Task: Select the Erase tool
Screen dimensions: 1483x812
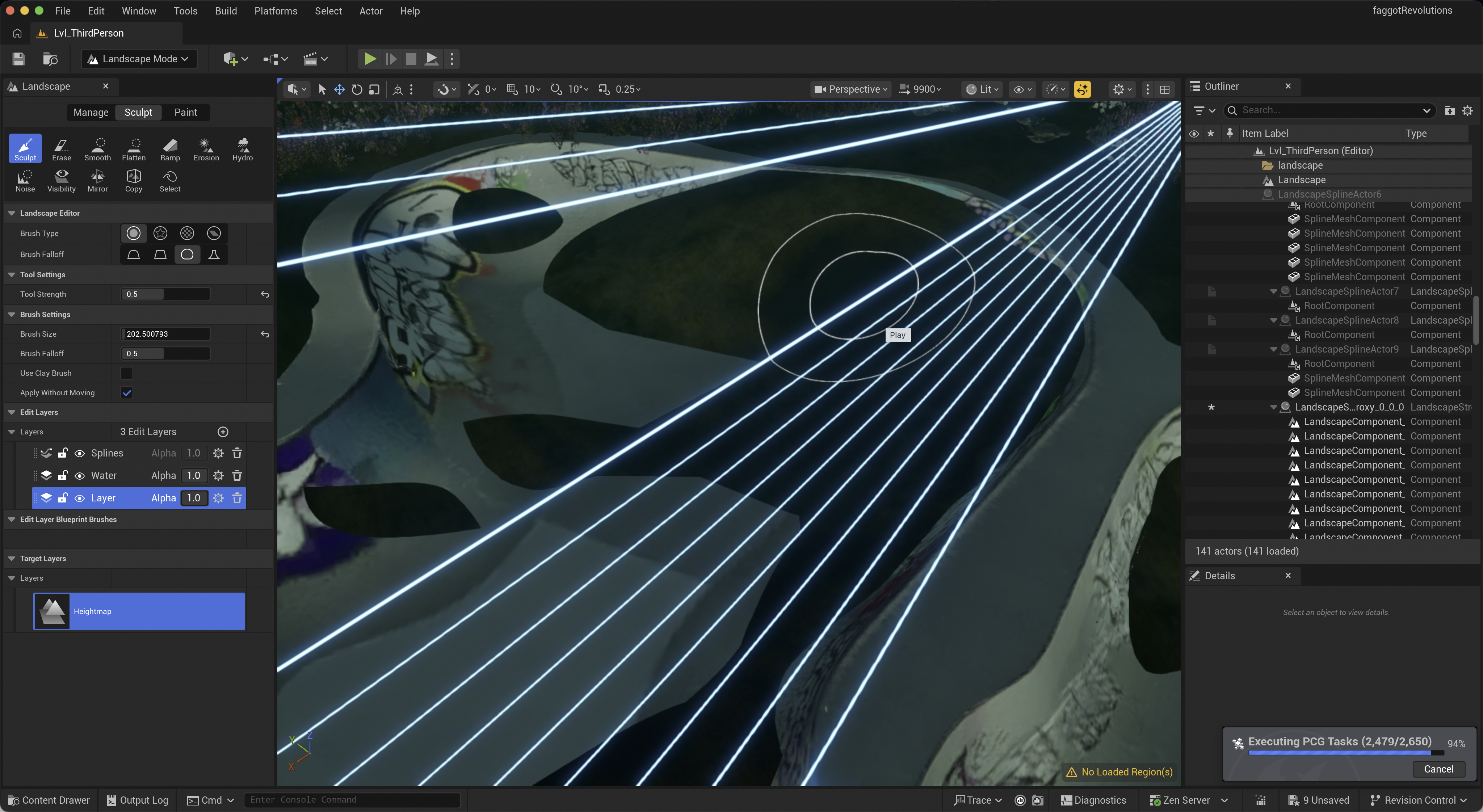Action: tap(62, 148)
